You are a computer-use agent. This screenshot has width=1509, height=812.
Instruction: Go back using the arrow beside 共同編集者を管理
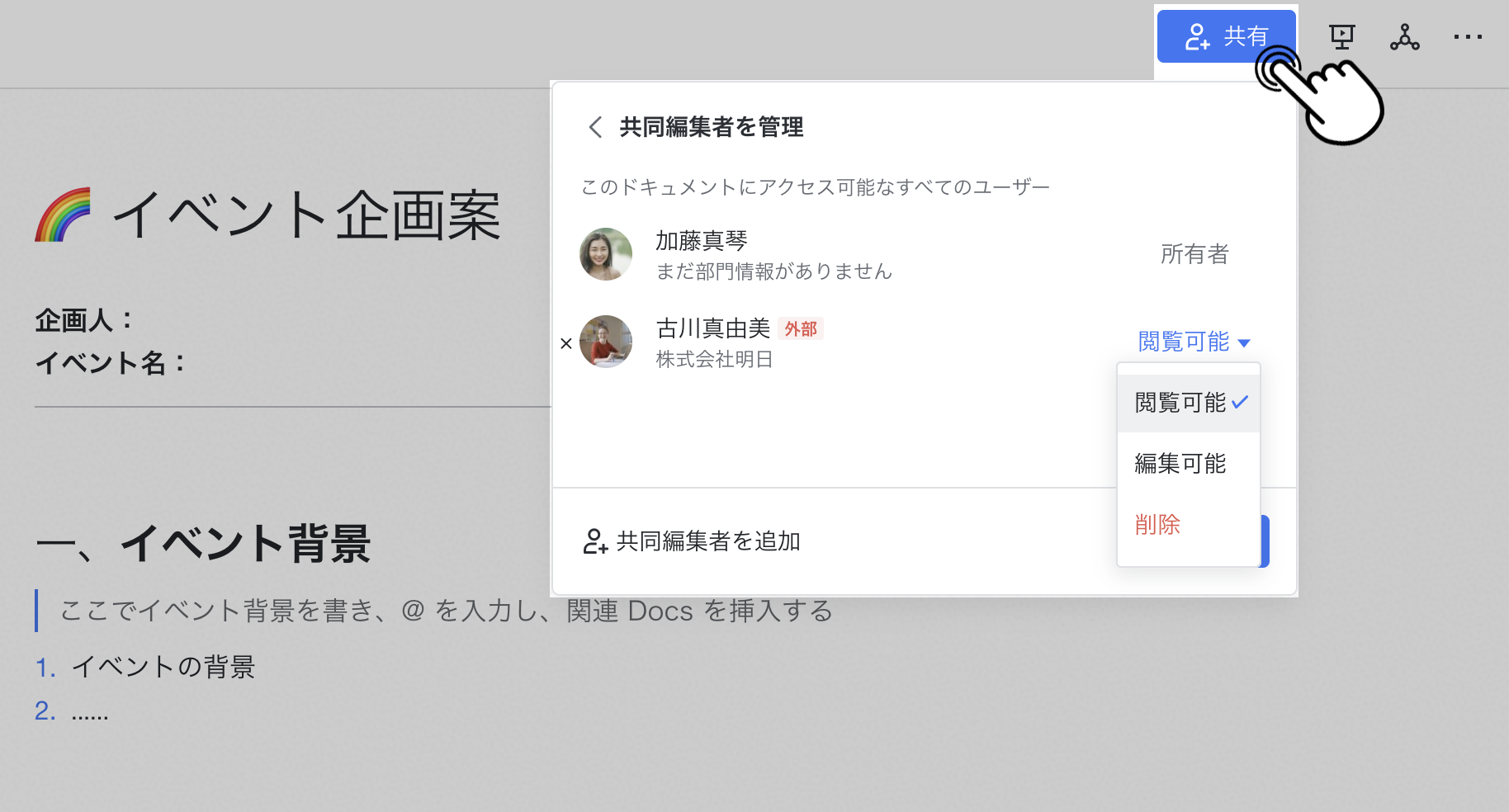(x=595, y=127)
